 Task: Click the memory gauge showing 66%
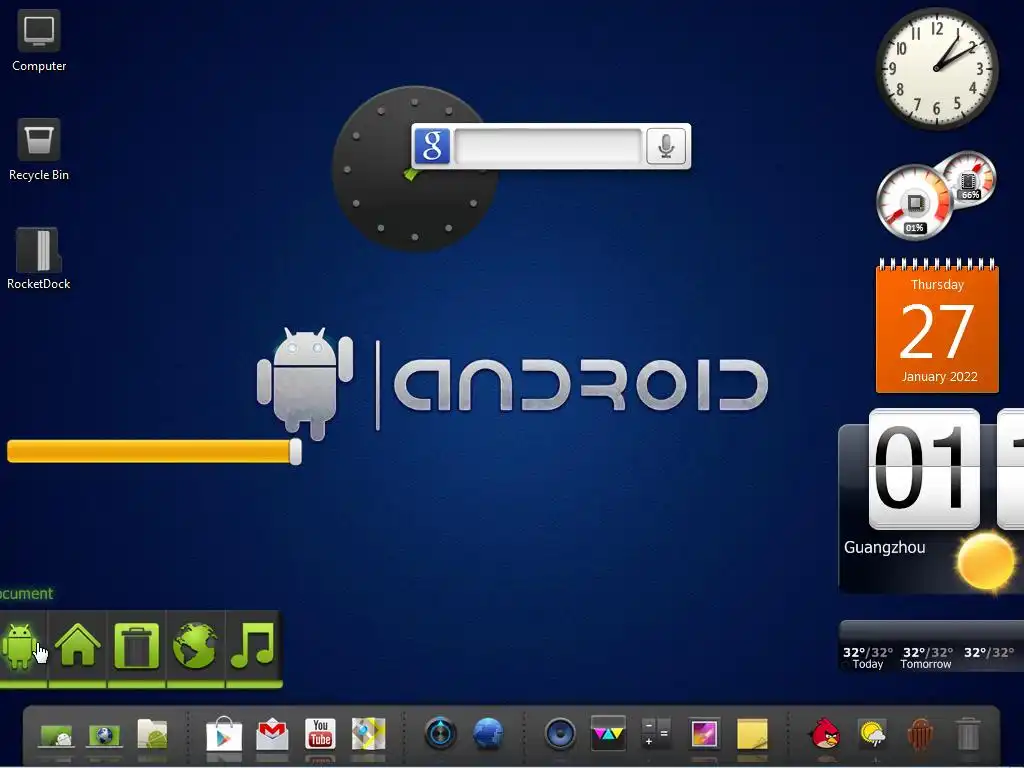(970, 178)
